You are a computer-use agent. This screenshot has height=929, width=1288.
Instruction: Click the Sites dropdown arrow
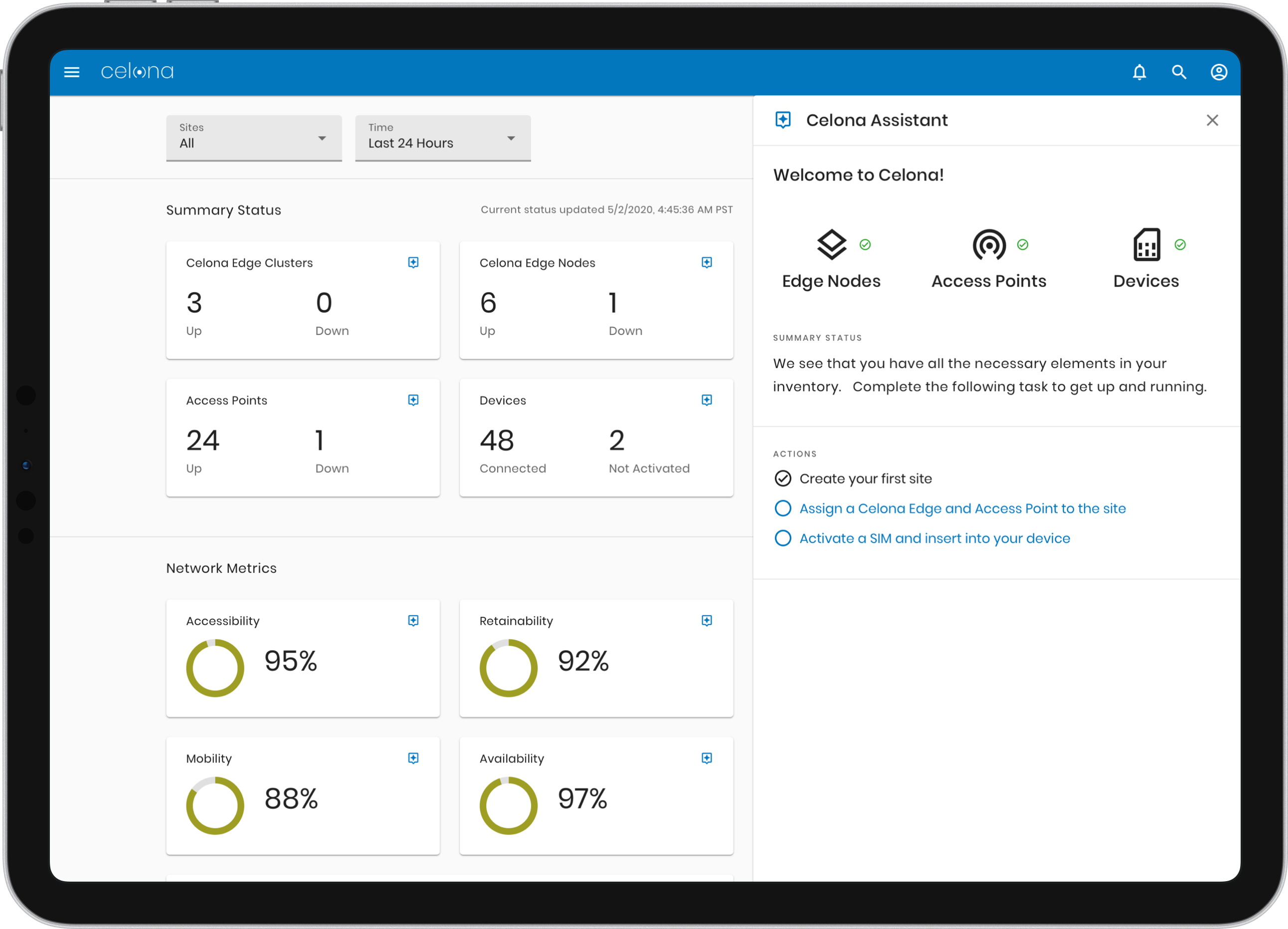point(322,139)
